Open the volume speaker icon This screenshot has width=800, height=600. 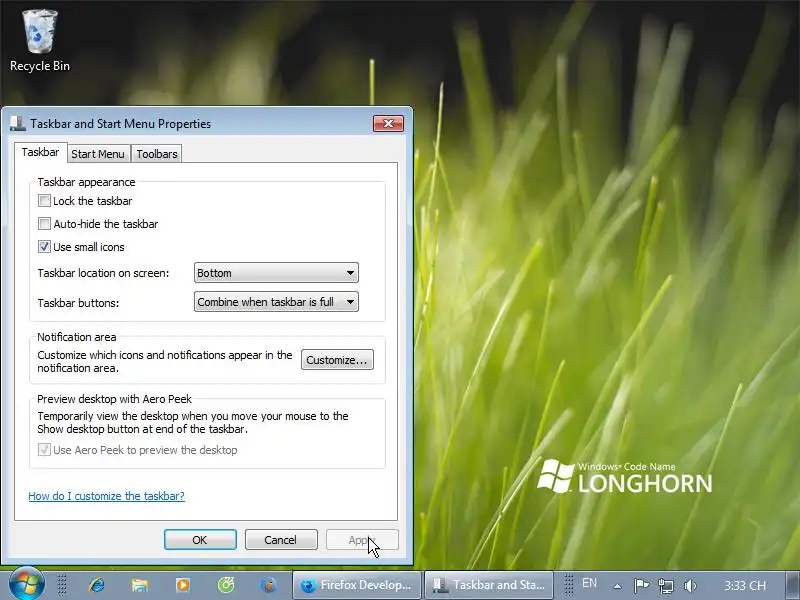(690, 585)
